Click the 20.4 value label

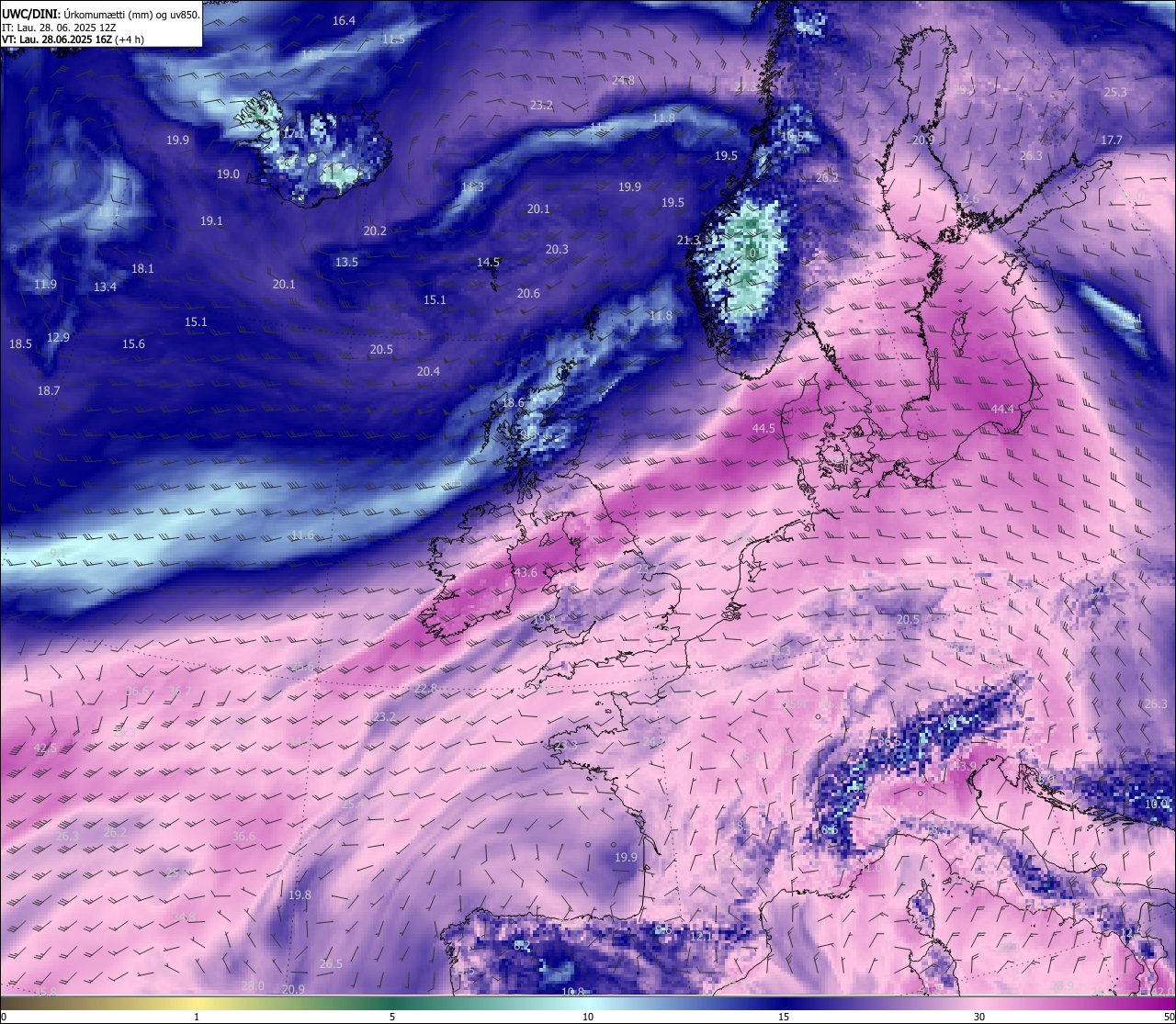(x=428, y=371)
